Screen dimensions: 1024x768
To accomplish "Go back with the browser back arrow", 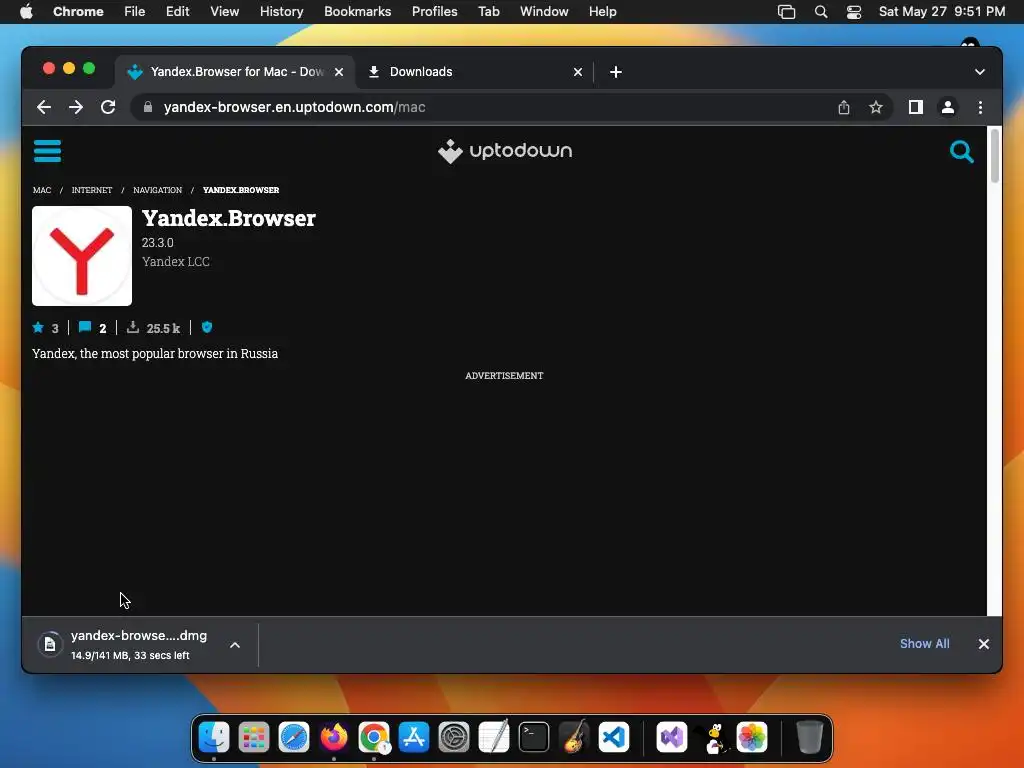I will tap(44, 107).
